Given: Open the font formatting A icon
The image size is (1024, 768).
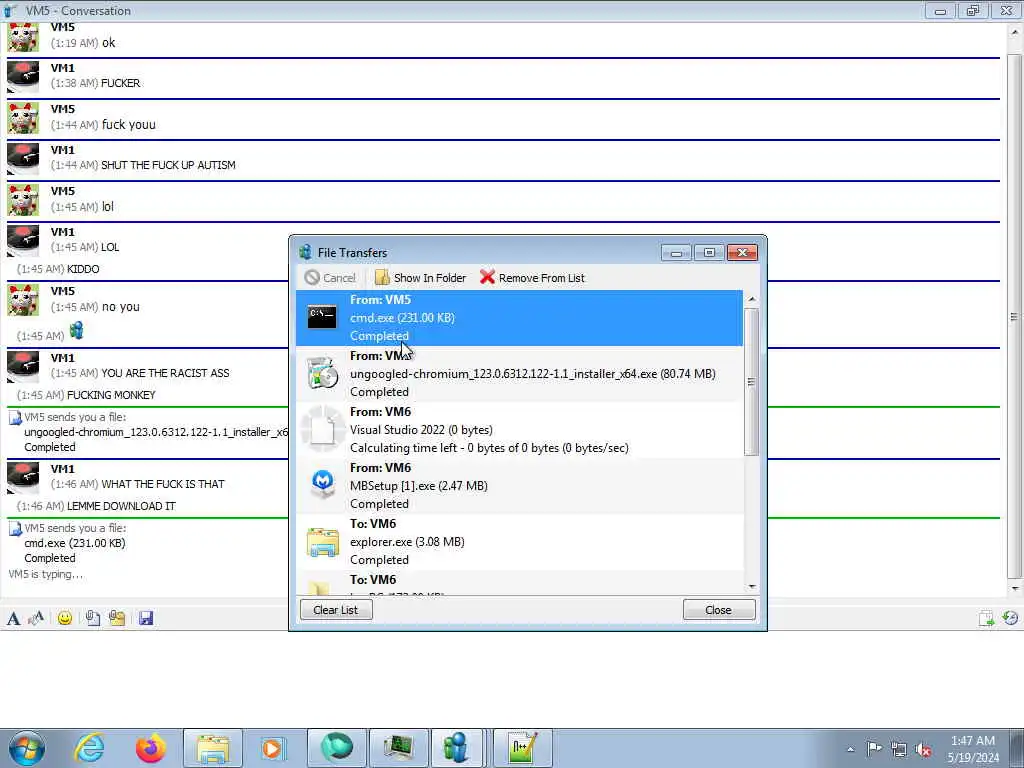Looking at the screenshot, I should [x=13, y=618].
